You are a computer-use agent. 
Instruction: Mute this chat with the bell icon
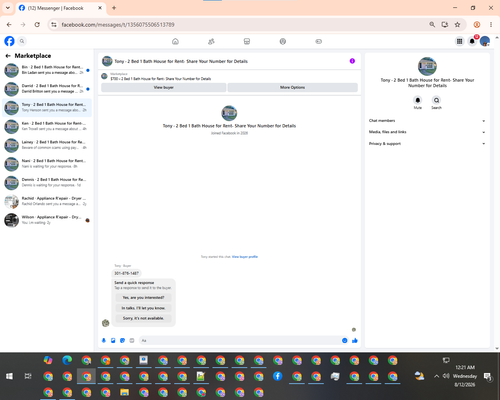click(418, 100)
